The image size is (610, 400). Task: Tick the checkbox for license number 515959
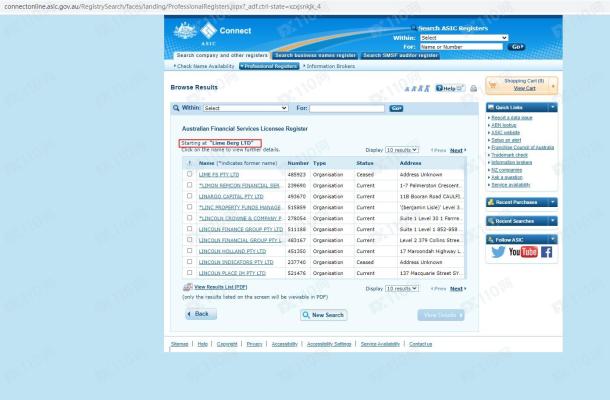pos(189,207)
